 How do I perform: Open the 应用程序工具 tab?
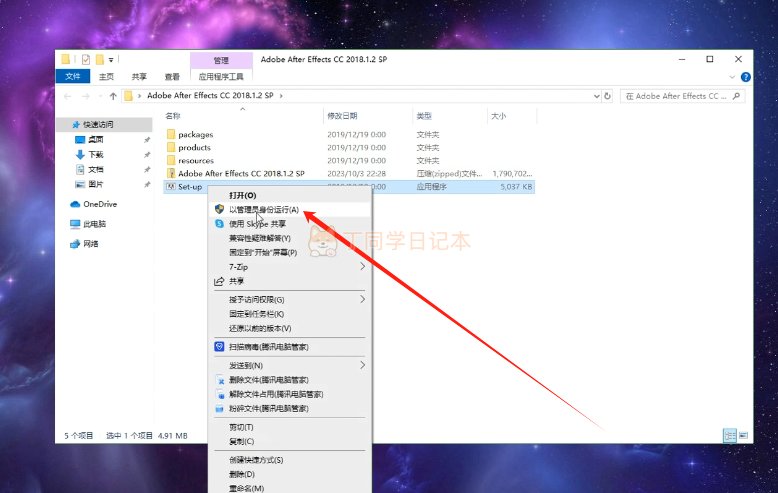pos(221,76)
